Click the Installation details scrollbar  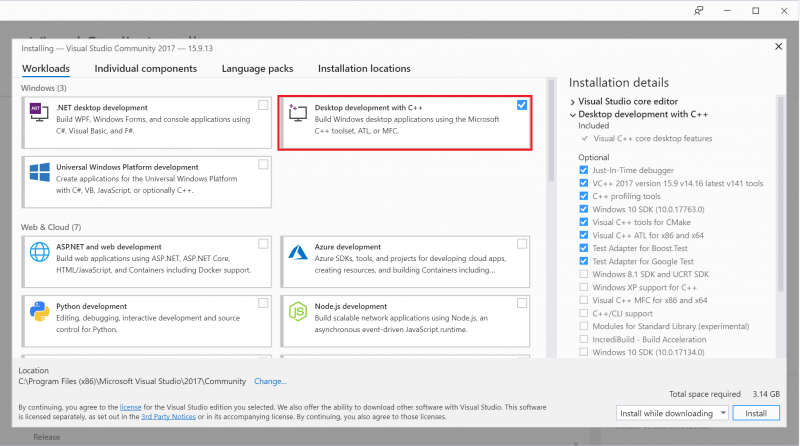tap(780, 194)
